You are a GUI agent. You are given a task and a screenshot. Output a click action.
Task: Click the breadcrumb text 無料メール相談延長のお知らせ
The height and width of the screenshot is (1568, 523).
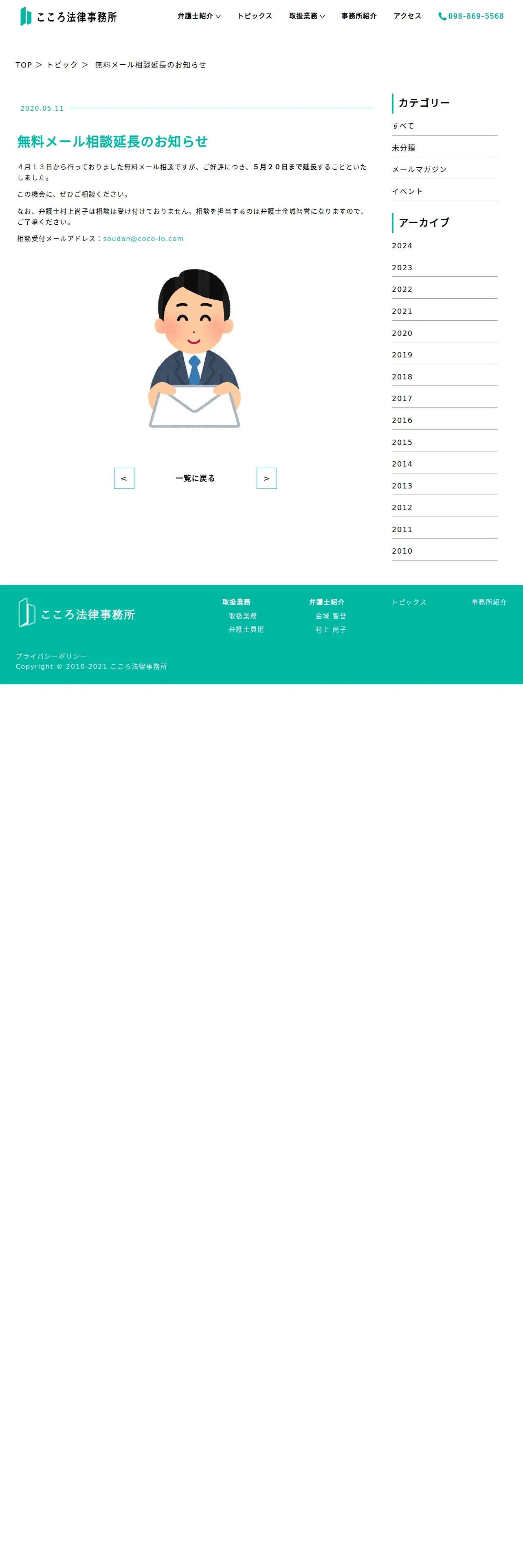(x=150, y=65)
